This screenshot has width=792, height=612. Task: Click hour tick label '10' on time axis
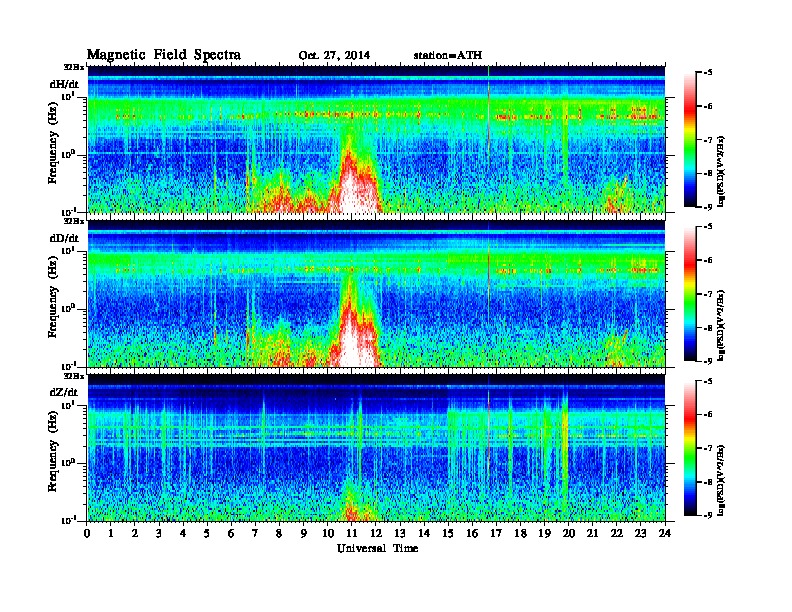click(328, 534)
